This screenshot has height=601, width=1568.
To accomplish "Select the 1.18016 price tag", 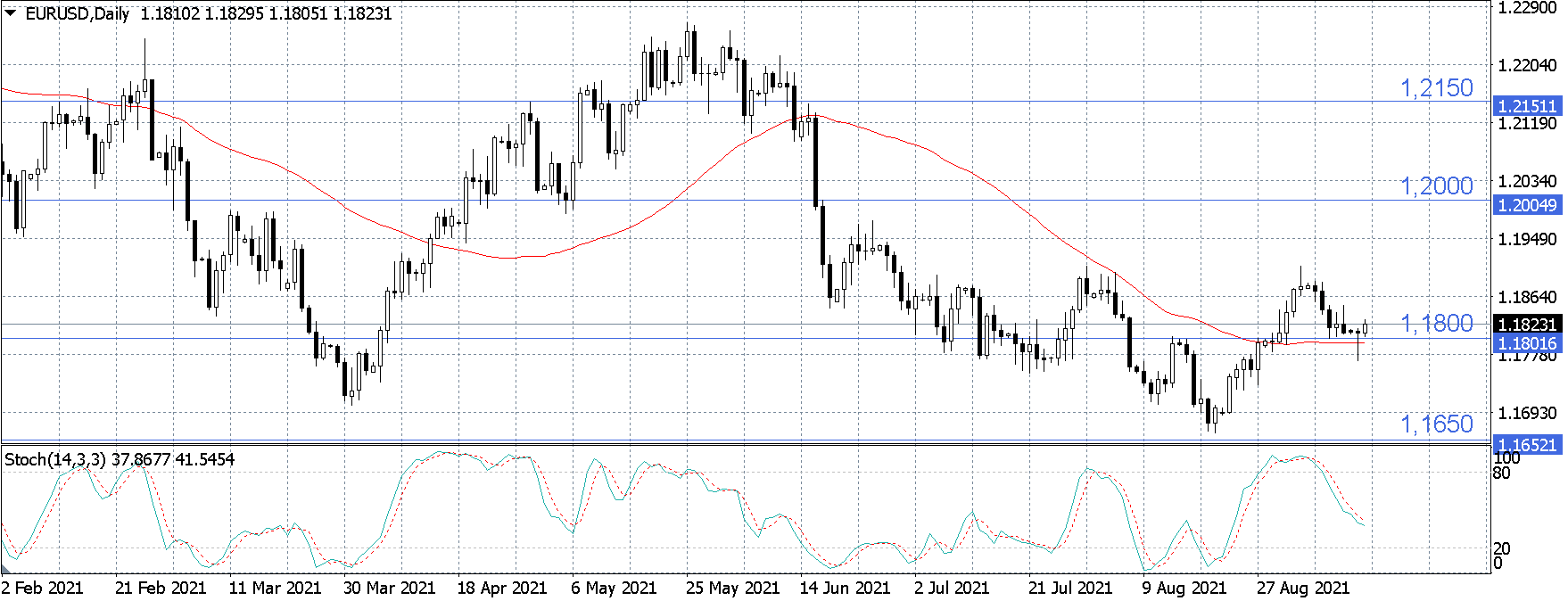I will (x=1527, y=343).
